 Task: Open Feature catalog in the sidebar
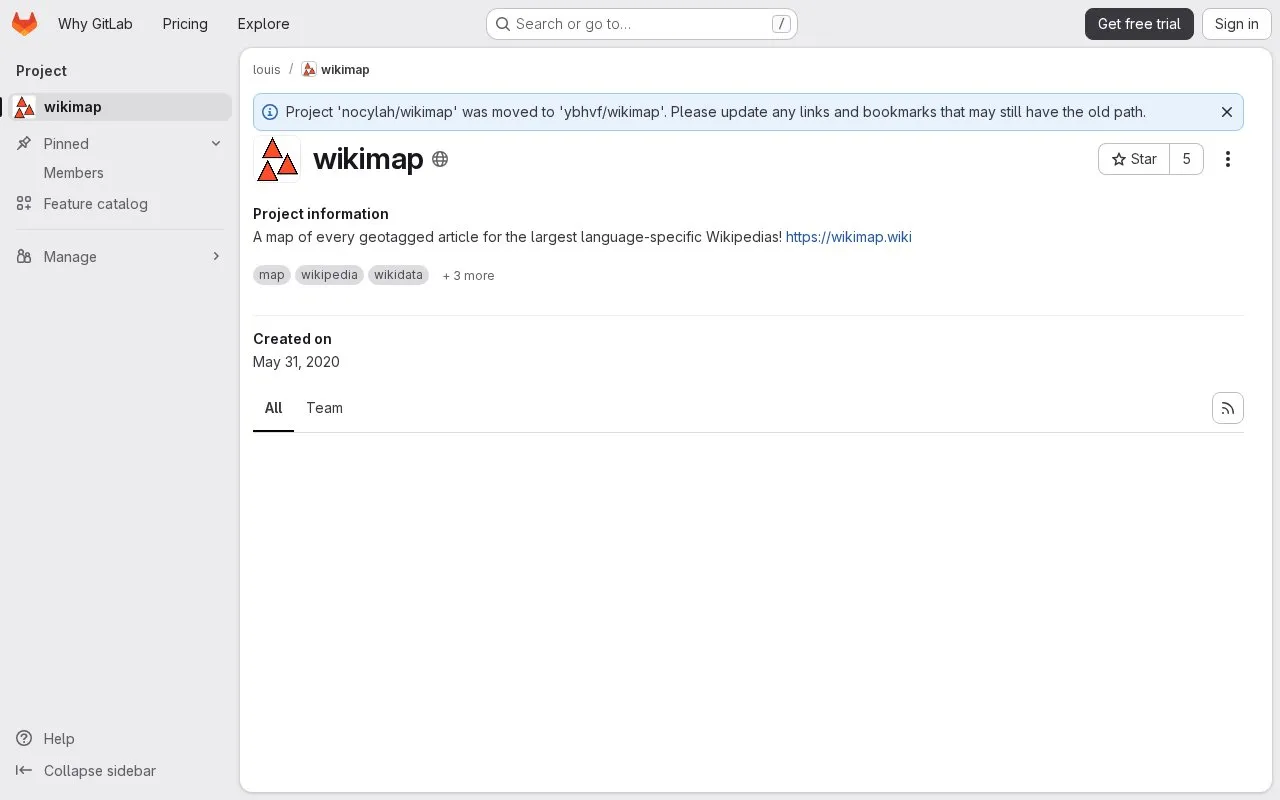120,204
